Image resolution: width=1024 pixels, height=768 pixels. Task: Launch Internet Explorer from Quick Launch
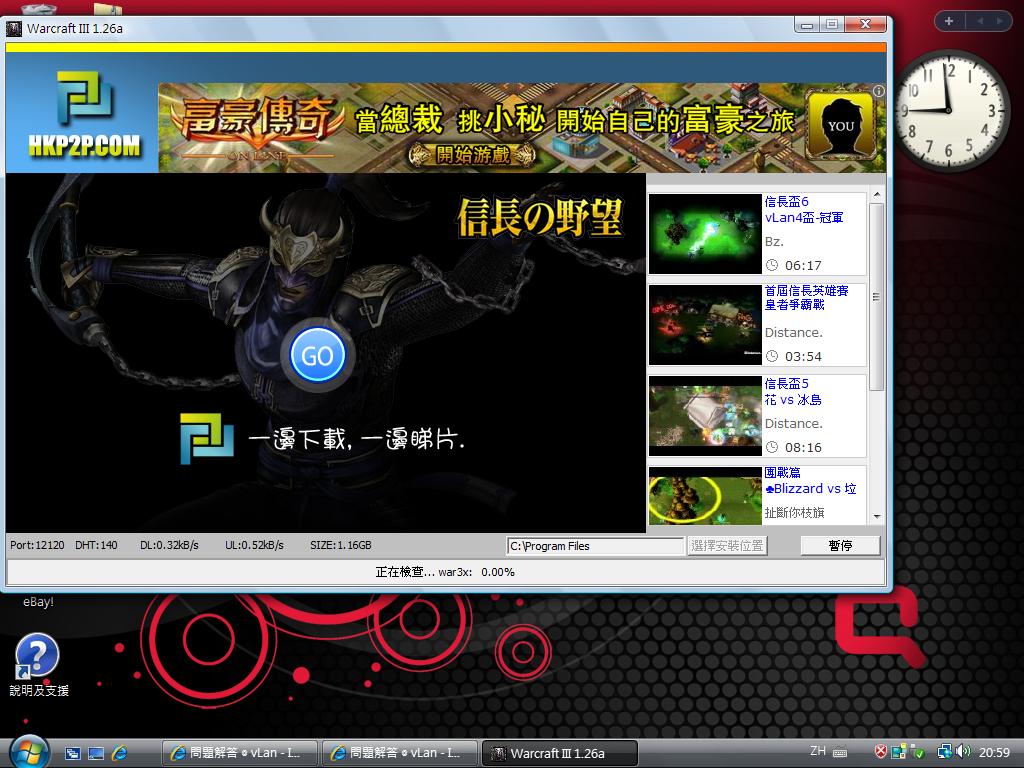click(x=120, y=752)
